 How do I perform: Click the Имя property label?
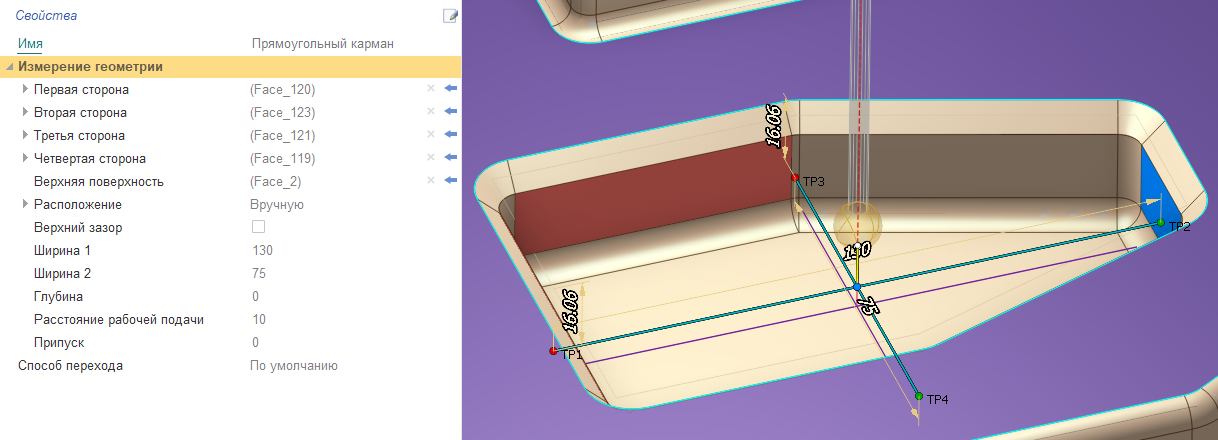[30, 43]
